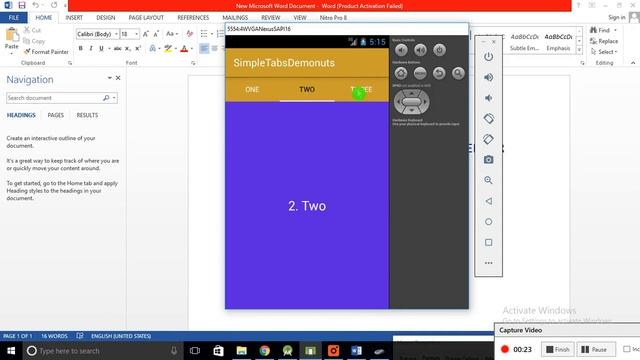Click emulator hardware Home button icon
The width and height of the screenshot is (640, 360).
pos(400,73)
